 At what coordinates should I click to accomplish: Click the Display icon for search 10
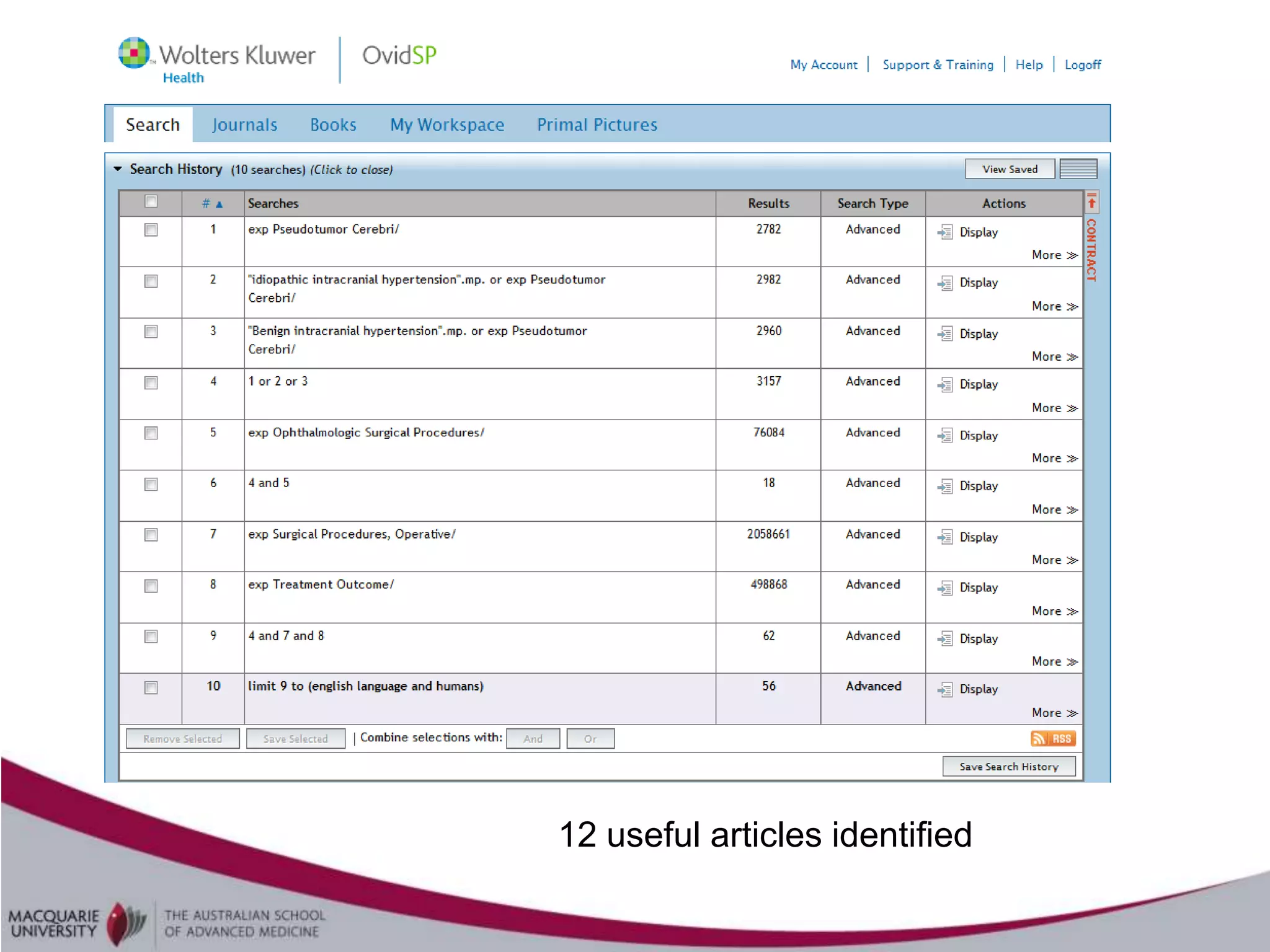(945, 690)
